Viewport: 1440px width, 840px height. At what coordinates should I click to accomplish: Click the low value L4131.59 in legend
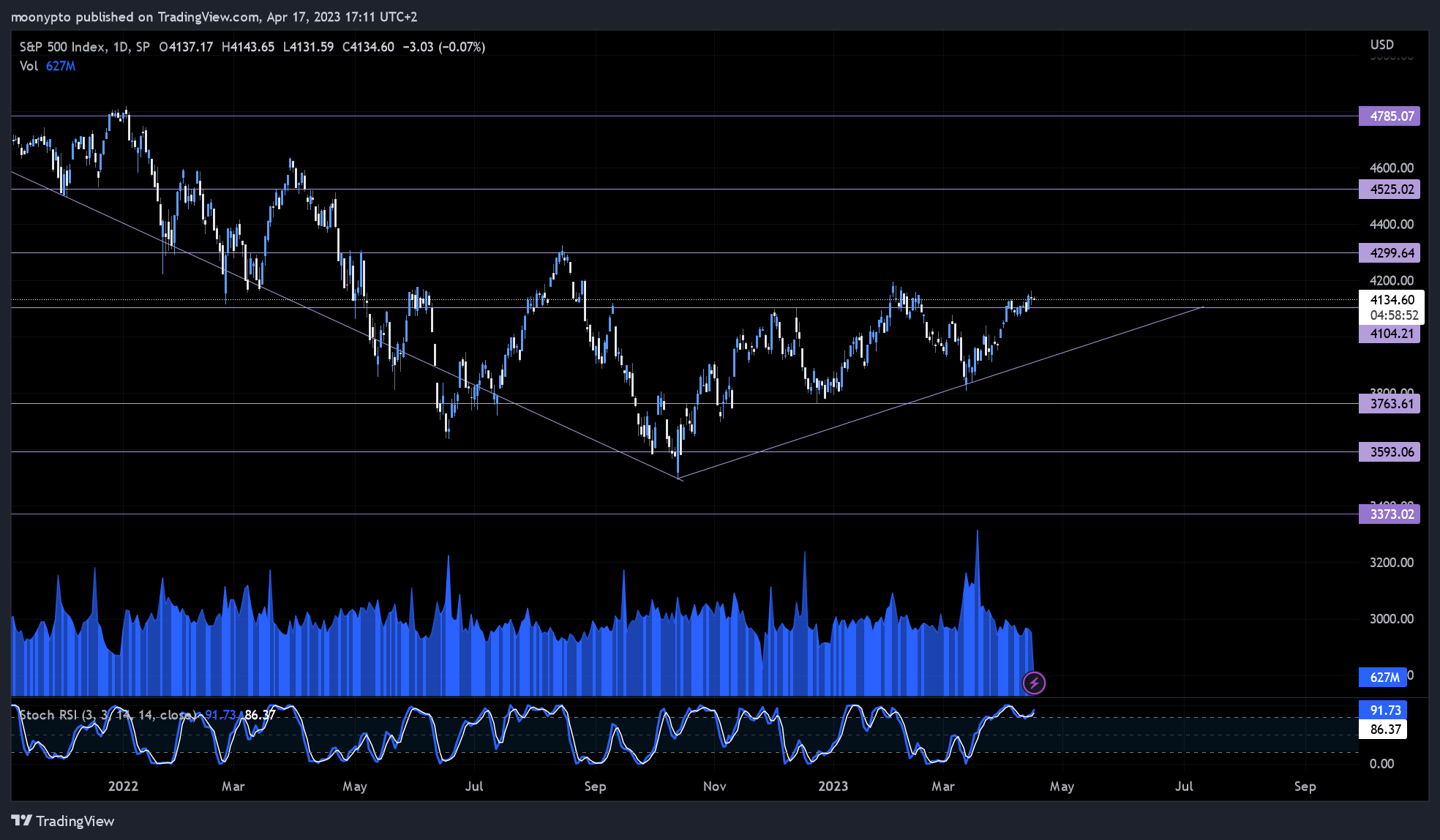(308, 47)
